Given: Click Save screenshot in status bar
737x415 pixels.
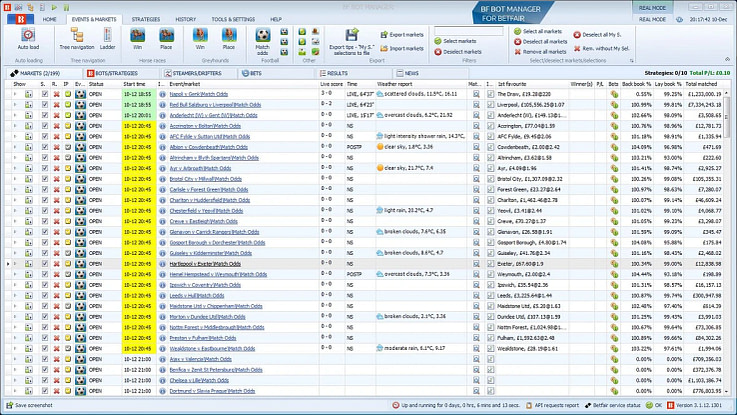Looking at the screenshot, I should [x=29, y=405].
